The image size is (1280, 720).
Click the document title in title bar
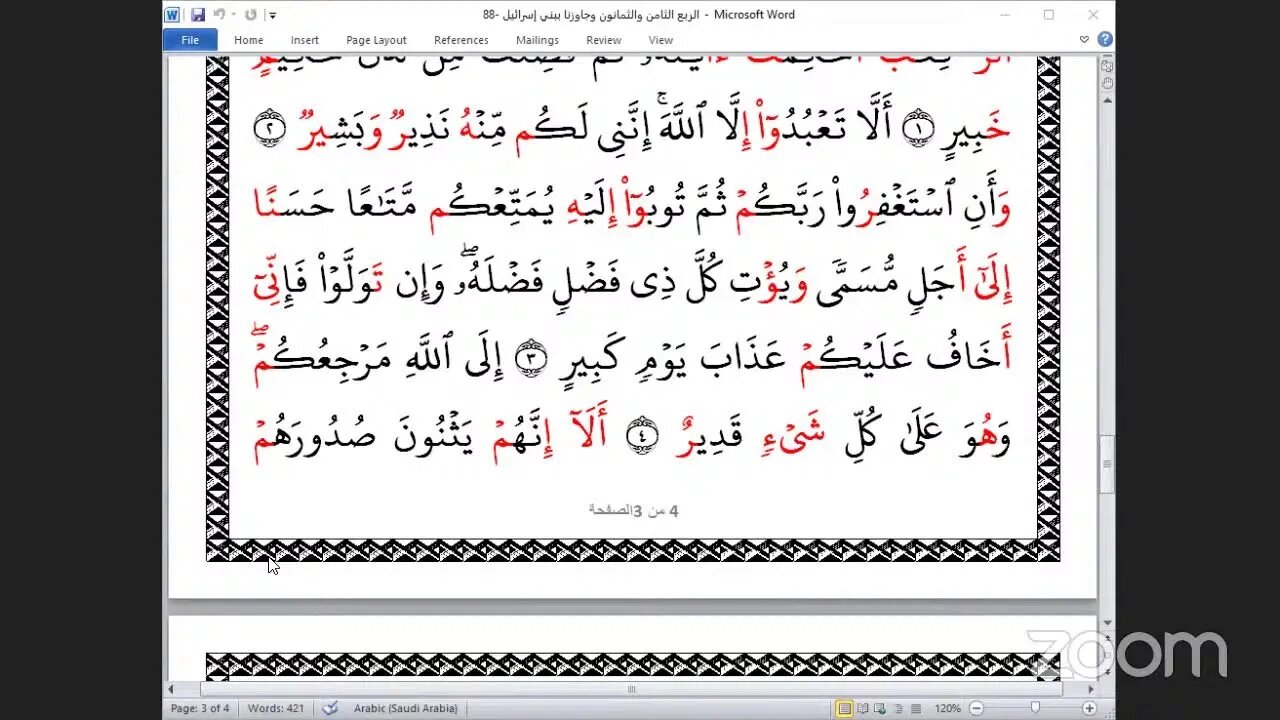click(639, 15)
